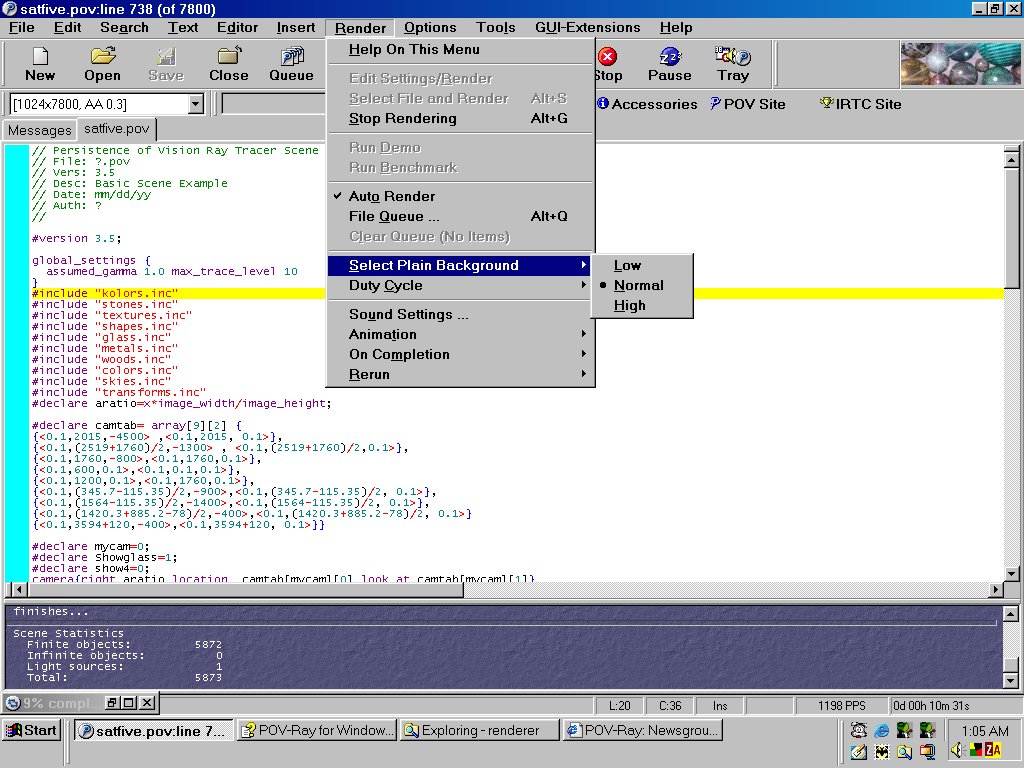Click the volume speaker tray icon

[958, 750]
